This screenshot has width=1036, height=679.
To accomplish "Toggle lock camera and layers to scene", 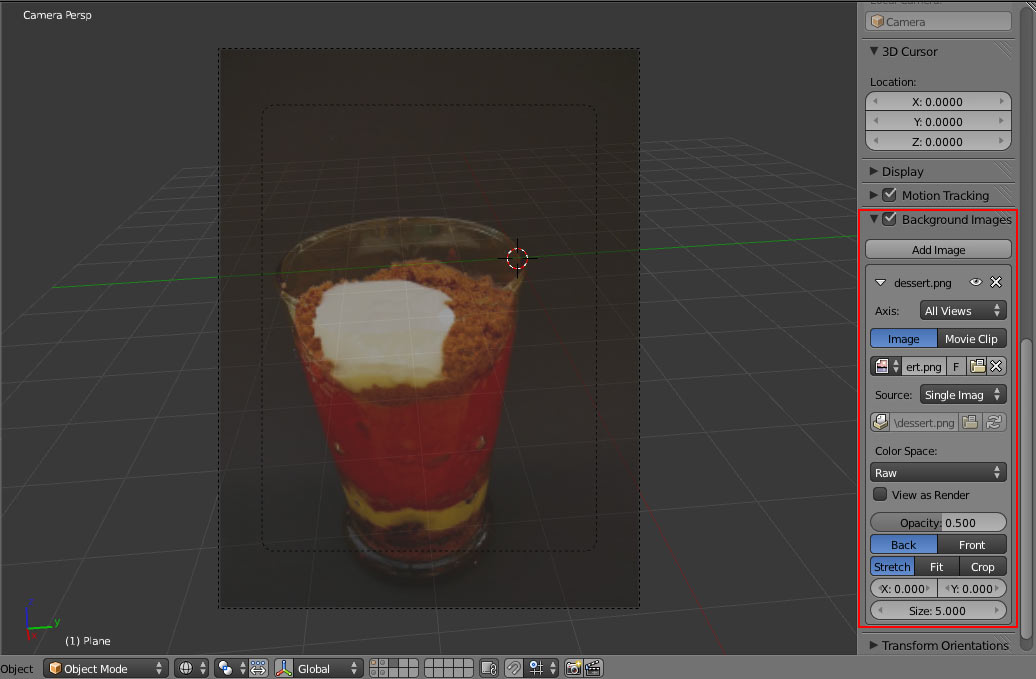I will (489, 668).
